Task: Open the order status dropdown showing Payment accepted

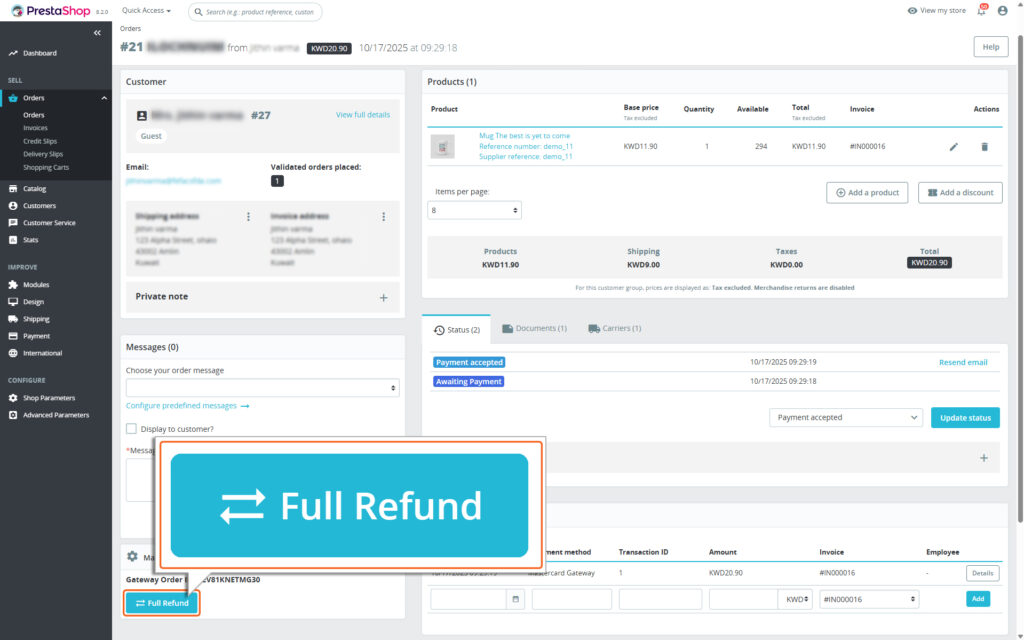Action: (x=846, y=417)
